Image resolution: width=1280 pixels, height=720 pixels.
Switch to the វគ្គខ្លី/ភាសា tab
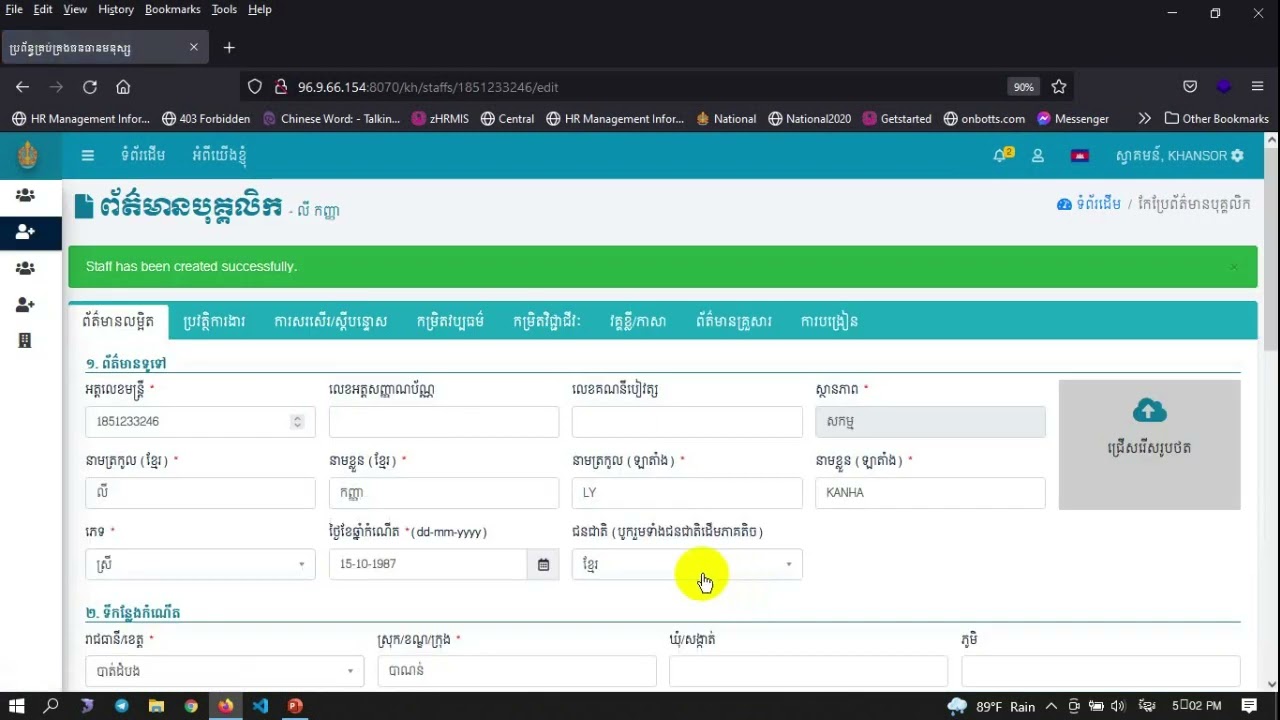637,321
